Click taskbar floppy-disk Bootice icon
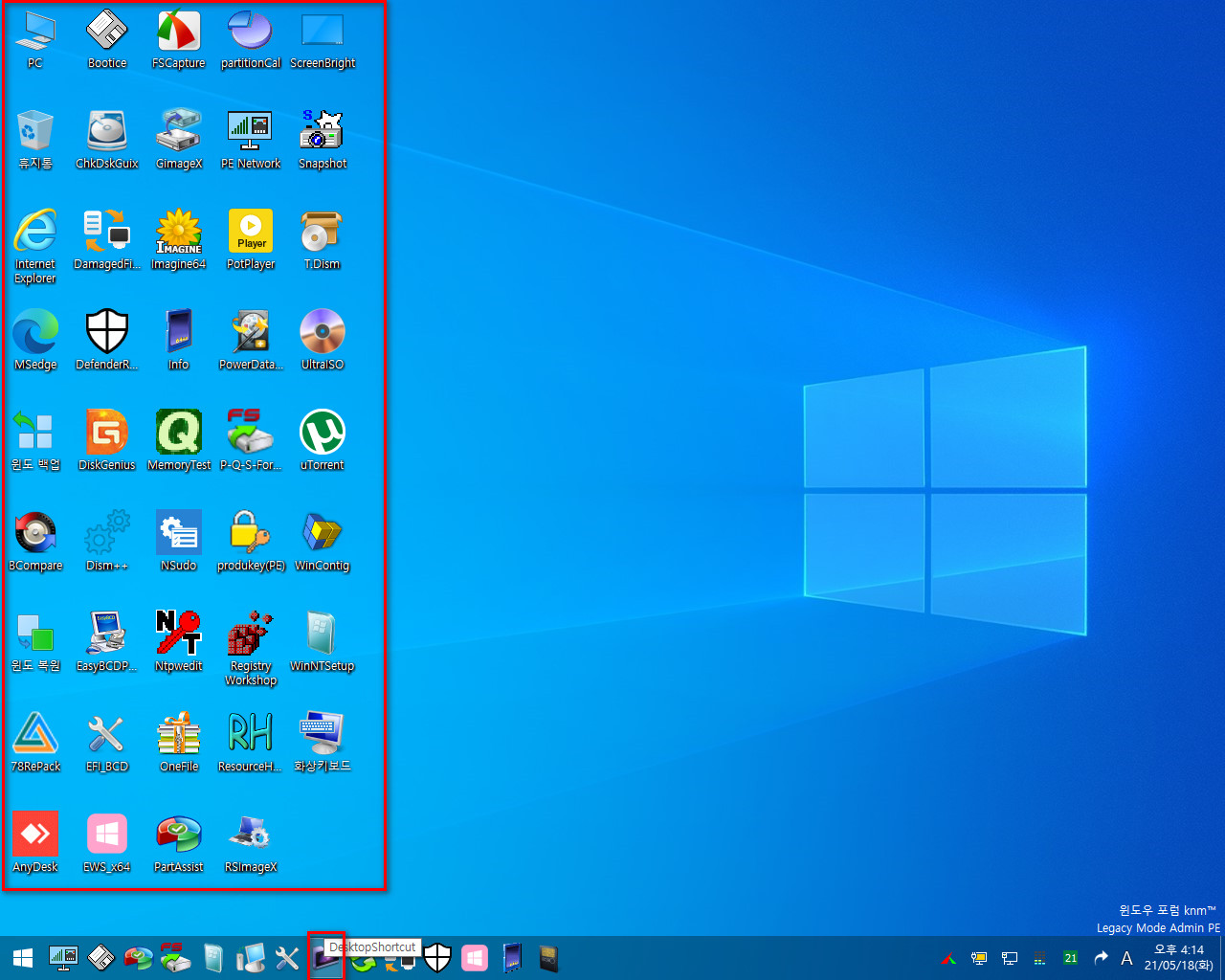Viewport: 1225px width, 980px height. 101,958
